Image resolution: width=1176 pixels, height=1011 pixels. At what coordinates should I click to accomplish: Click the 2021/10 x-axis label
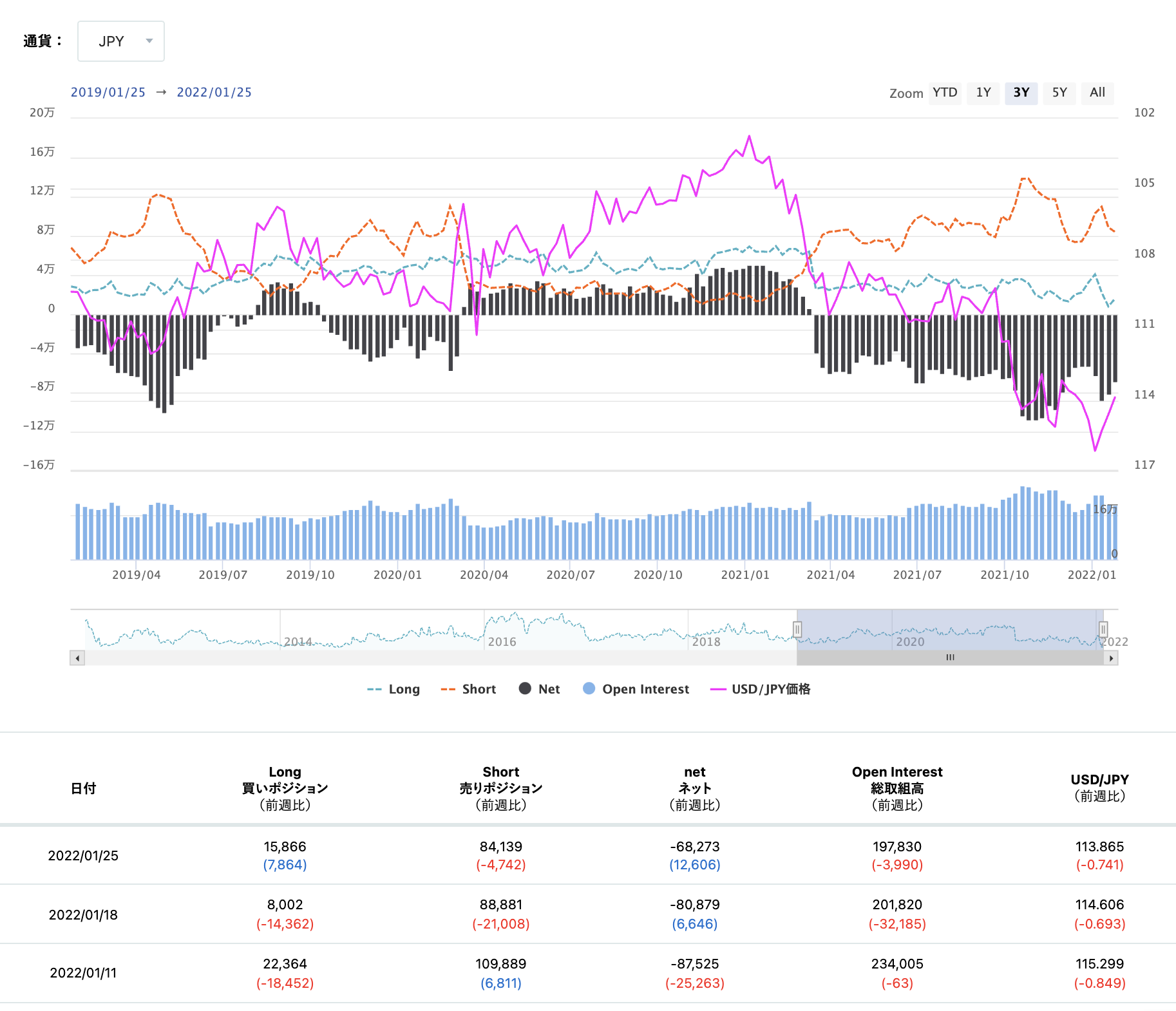pos(1005,575)
